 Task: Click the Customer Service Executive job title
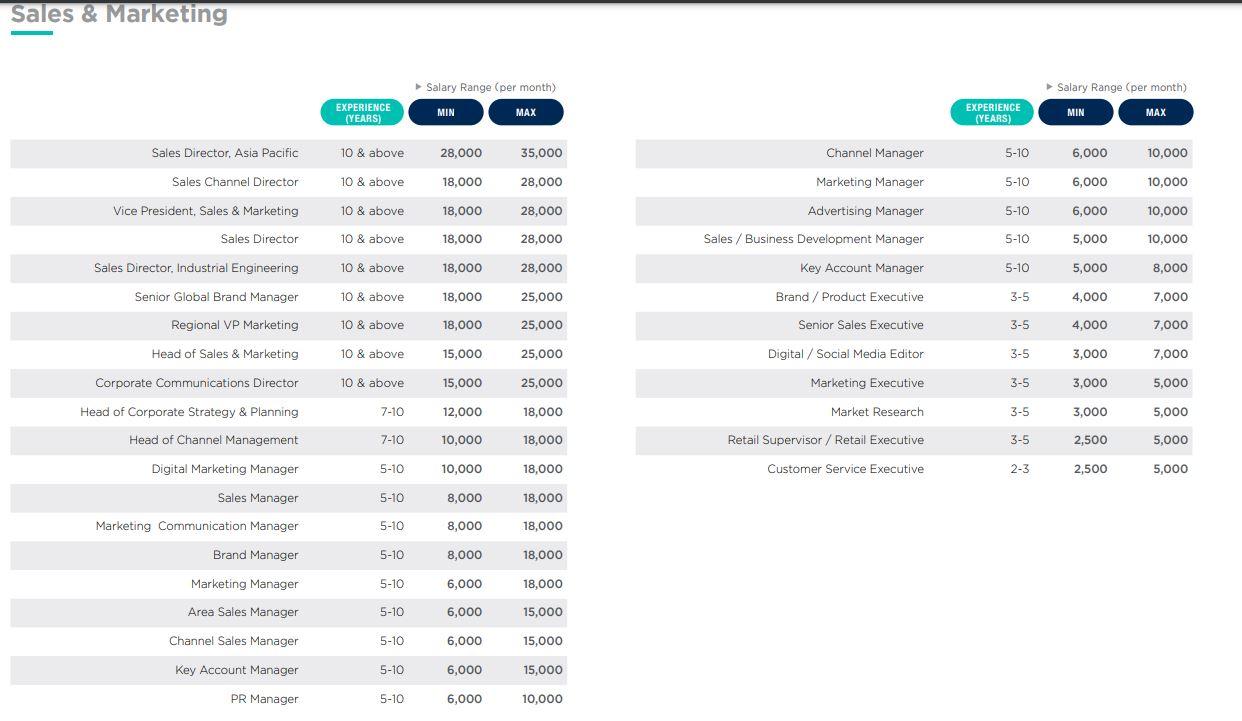845,469
